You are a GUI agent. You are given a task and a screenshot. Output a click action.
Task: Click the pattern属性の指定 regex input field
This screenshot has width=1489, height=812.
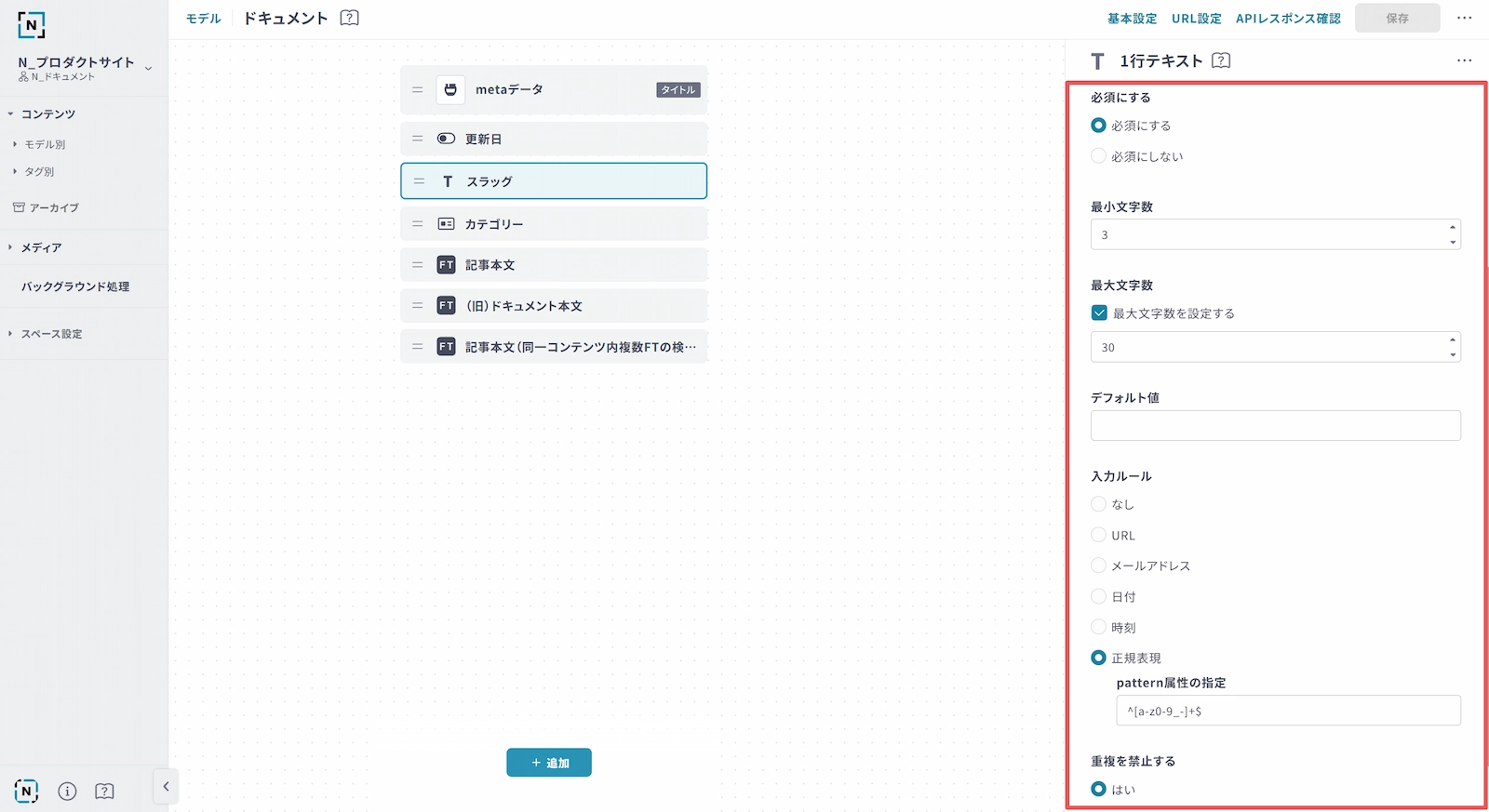click(1288, 711)
